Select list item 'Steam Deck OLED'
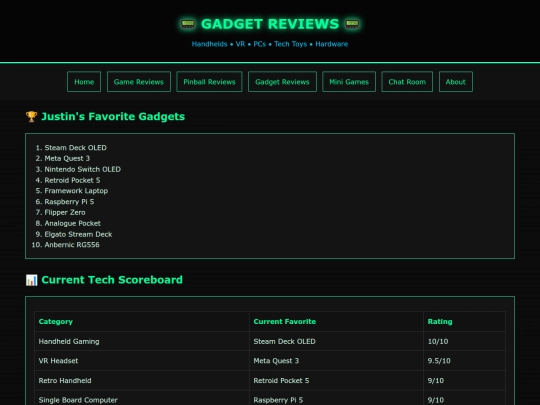540x405 pixels. (75, 148)
